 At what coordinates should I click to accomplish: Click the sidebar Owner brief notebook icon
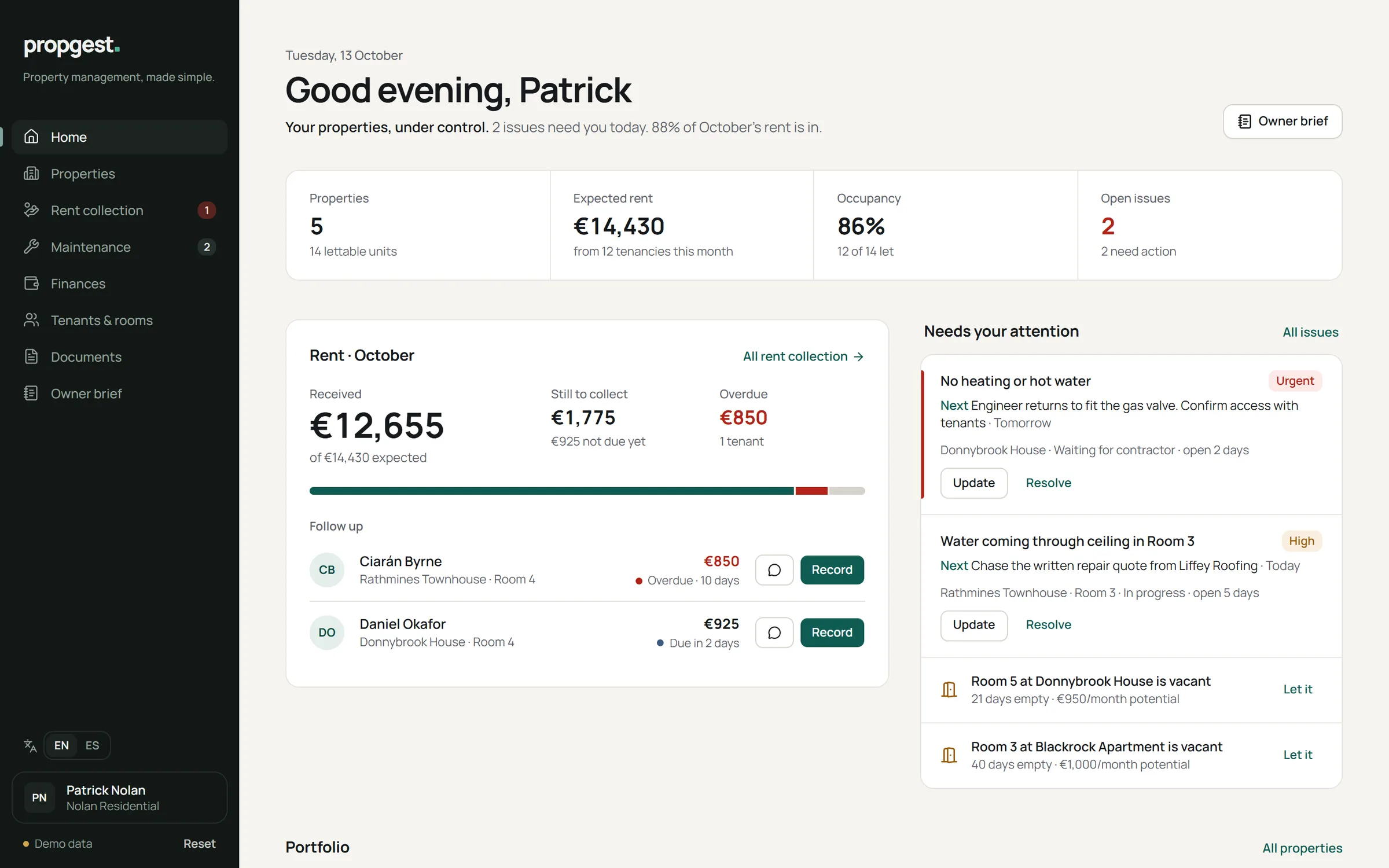(31, 393)
